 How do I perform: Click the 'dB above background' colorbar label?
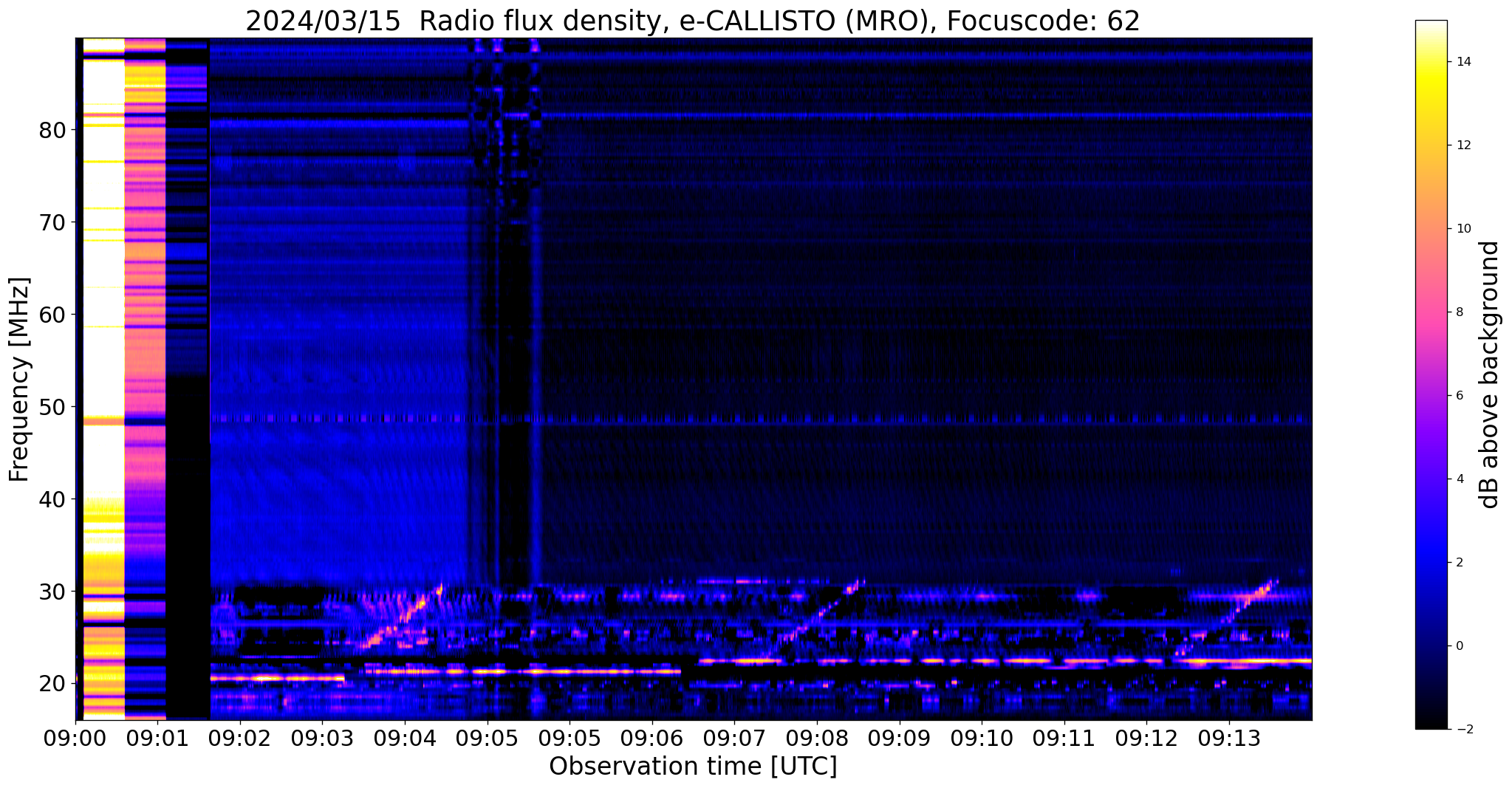(1489, 374)
